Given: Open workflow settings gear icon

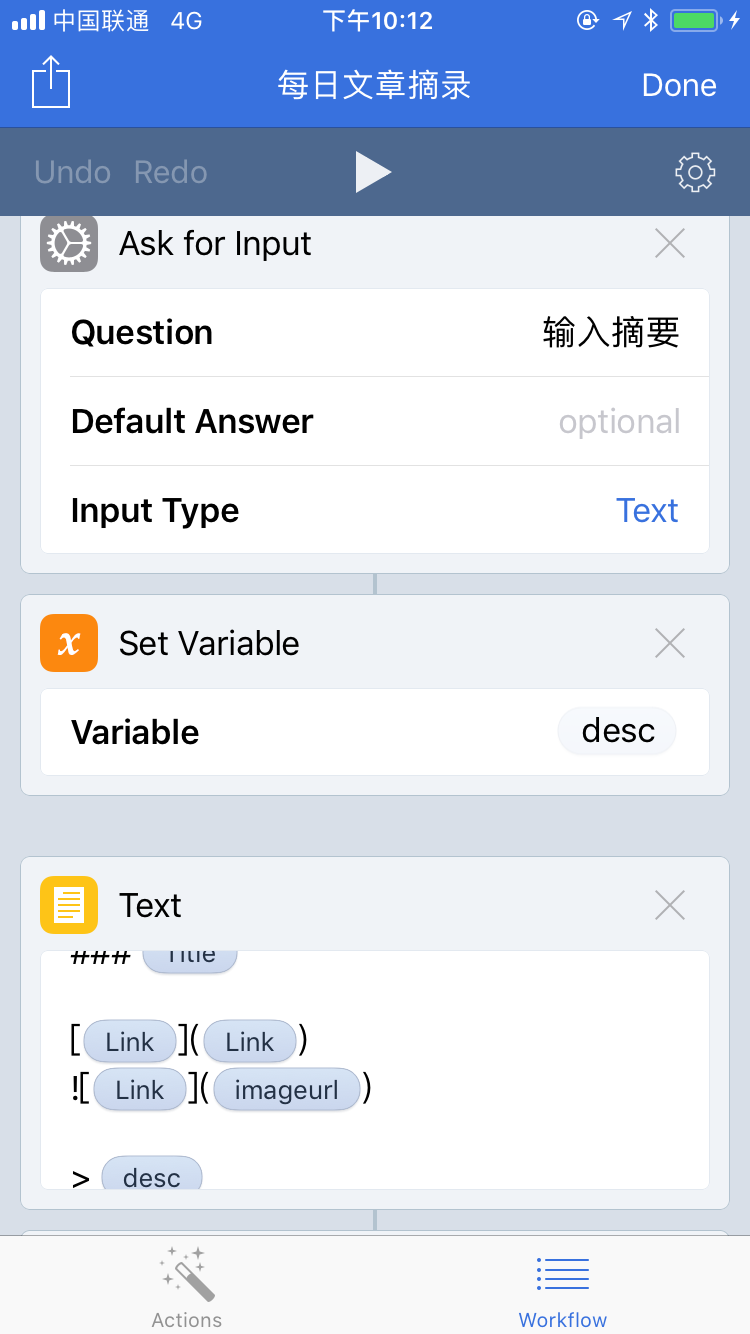Looking at the screenshot, I should click(x=695, y=172).
